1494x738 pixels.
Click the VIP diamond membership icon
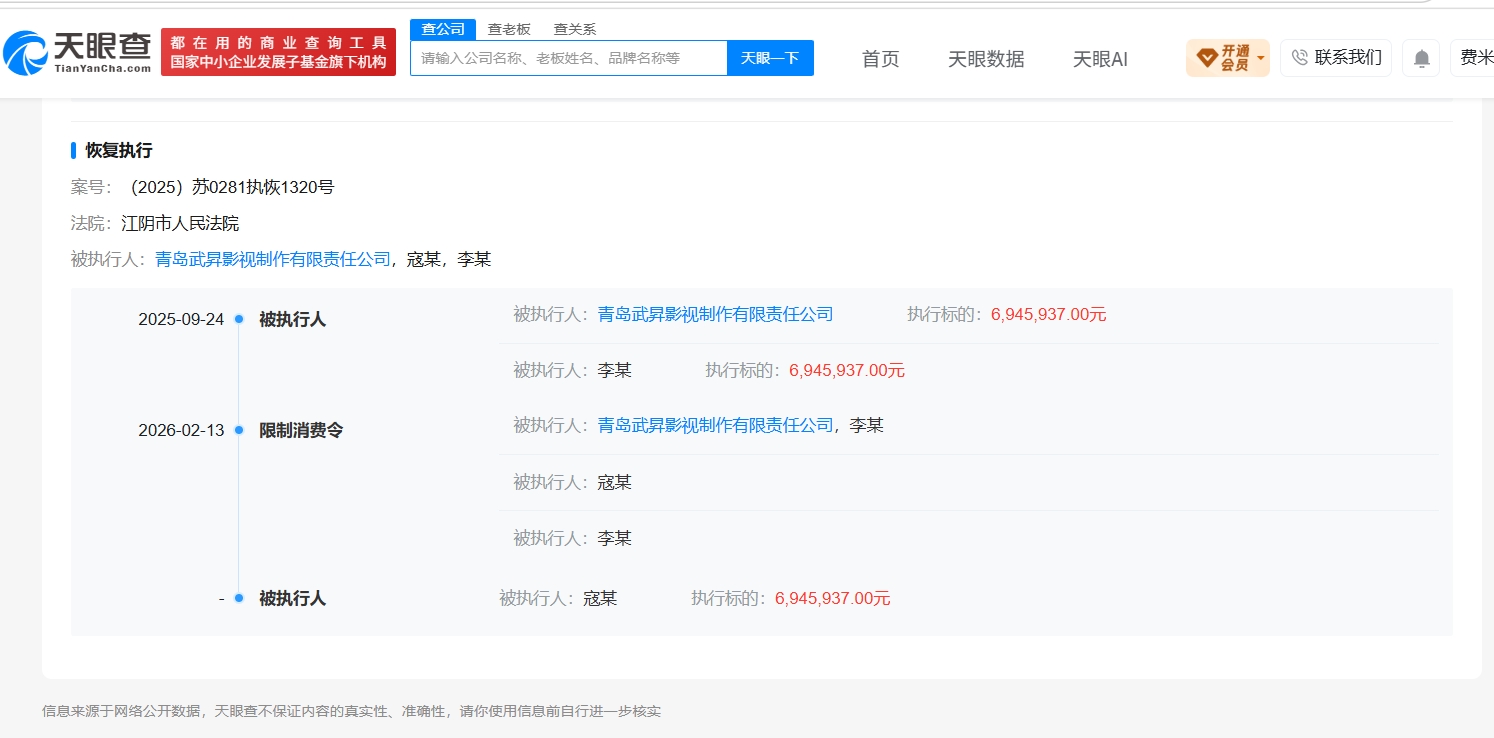pos(1207,58)
